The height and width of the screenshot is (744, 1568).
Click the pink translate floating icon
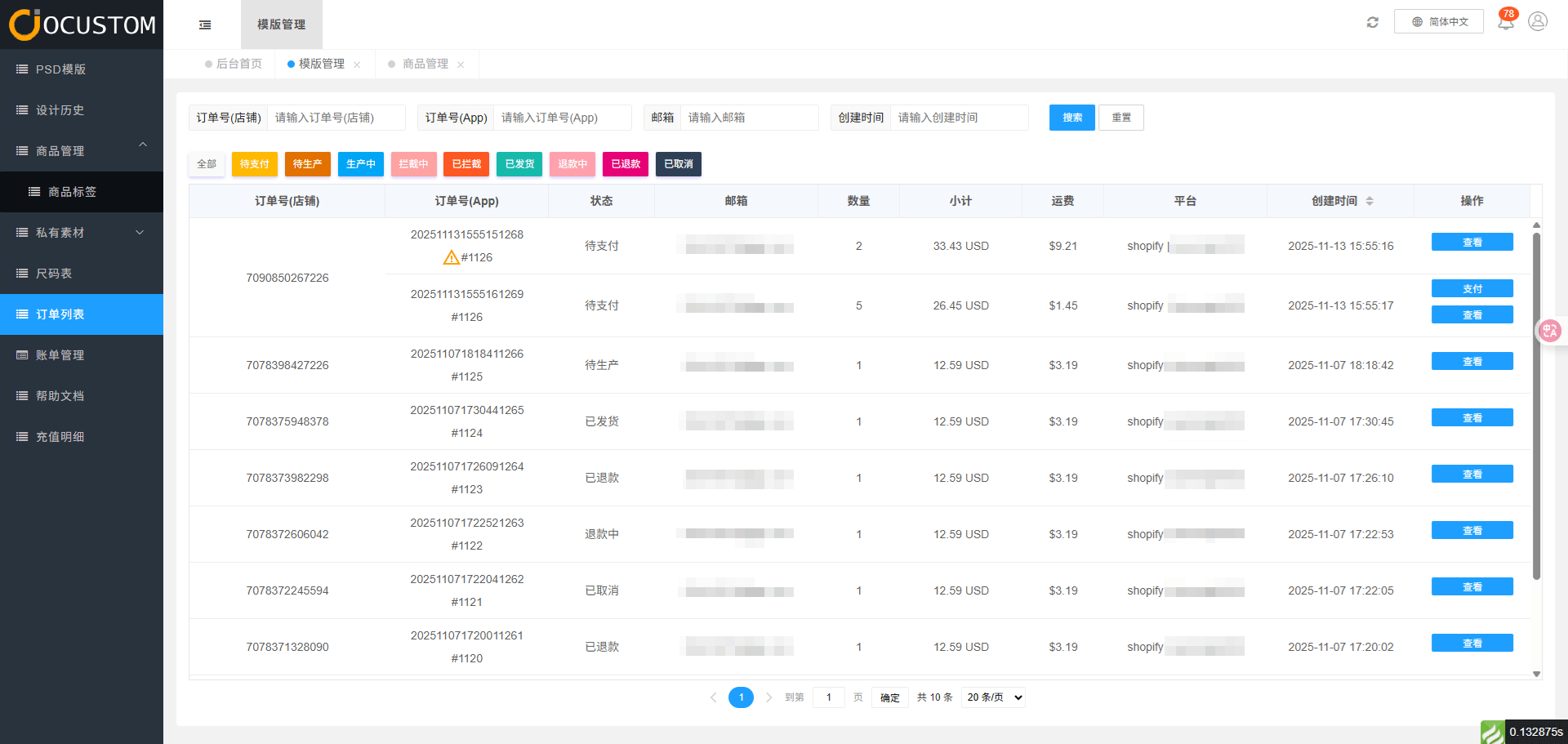(1549, 331)
